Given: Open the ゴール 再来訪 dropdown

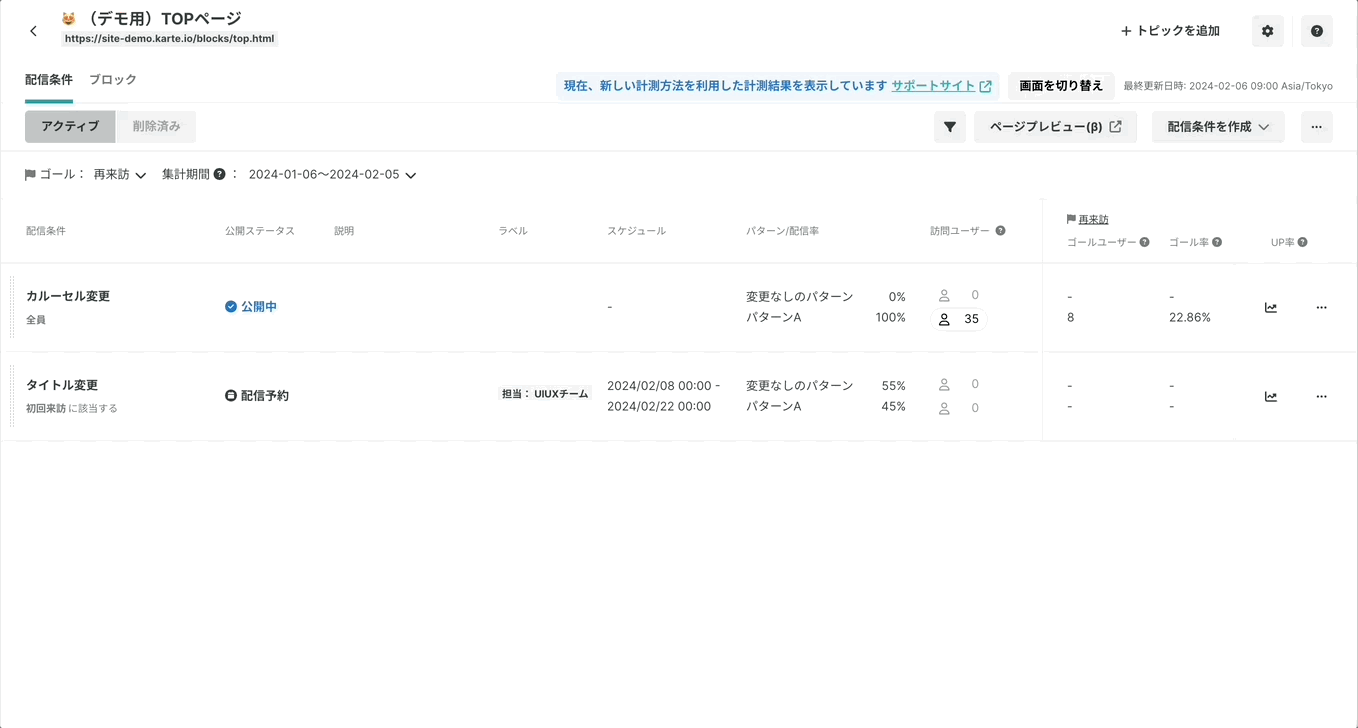Looking at the screenshot, I should [x=120, y=175].
